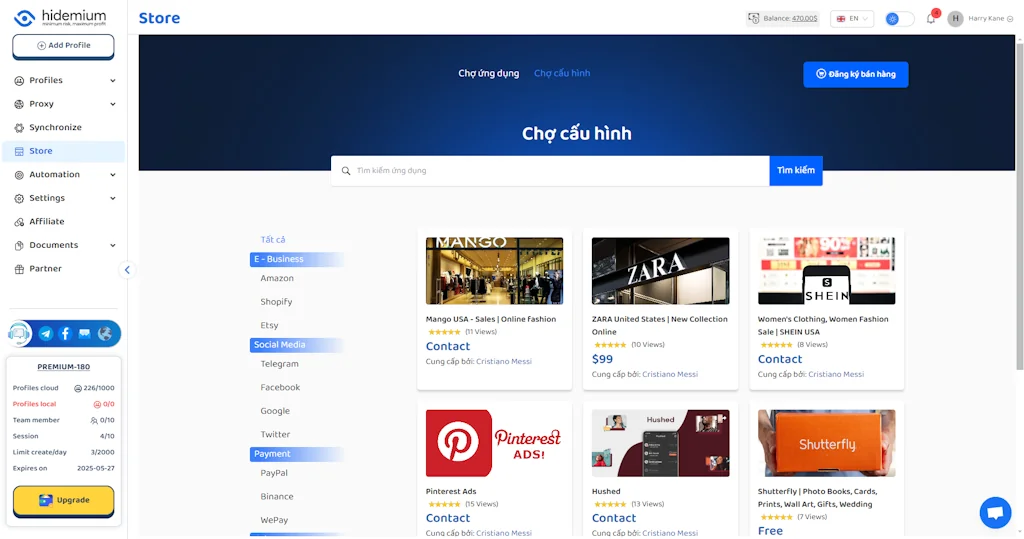The width and height of the screenshot is (1024, 539).
Task: Click Contact on Hushed card
Action: tap(614, 518)
